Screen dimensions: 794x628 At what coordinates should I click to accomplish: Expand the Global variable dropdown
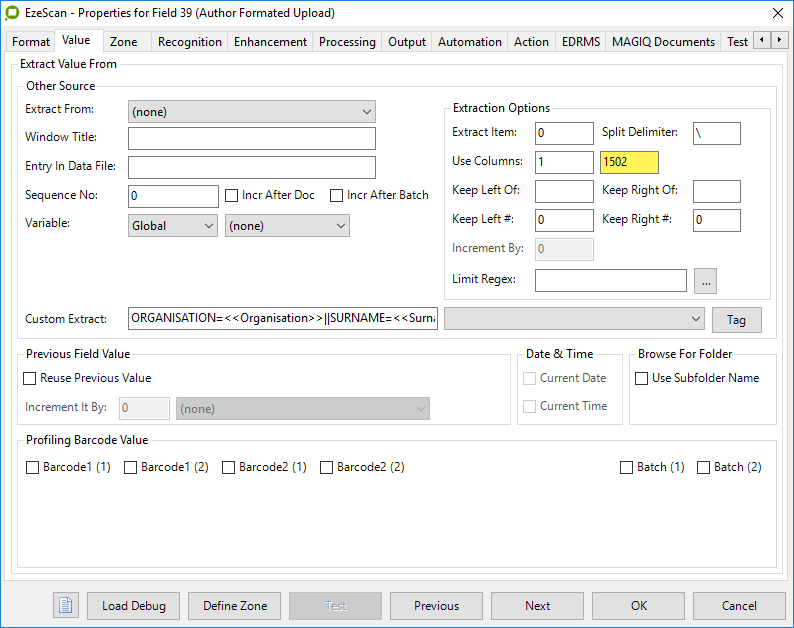click(x=173, y=226)
